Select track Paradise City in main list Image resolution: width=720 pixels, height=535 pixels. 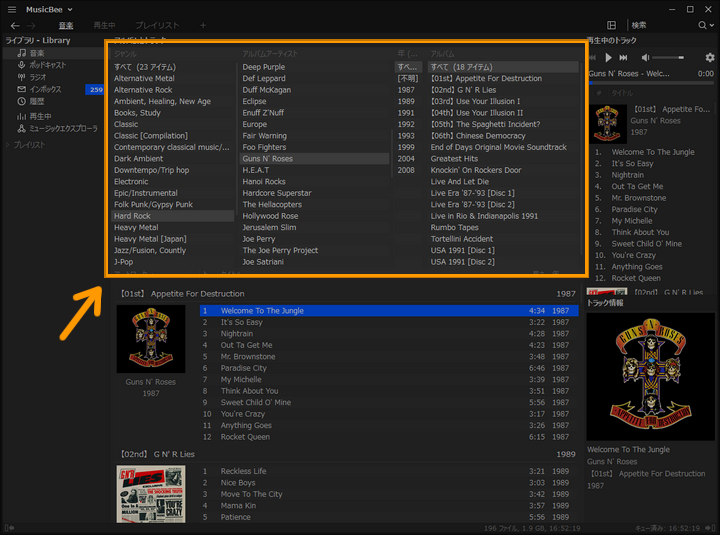click(x=389, y=368)
